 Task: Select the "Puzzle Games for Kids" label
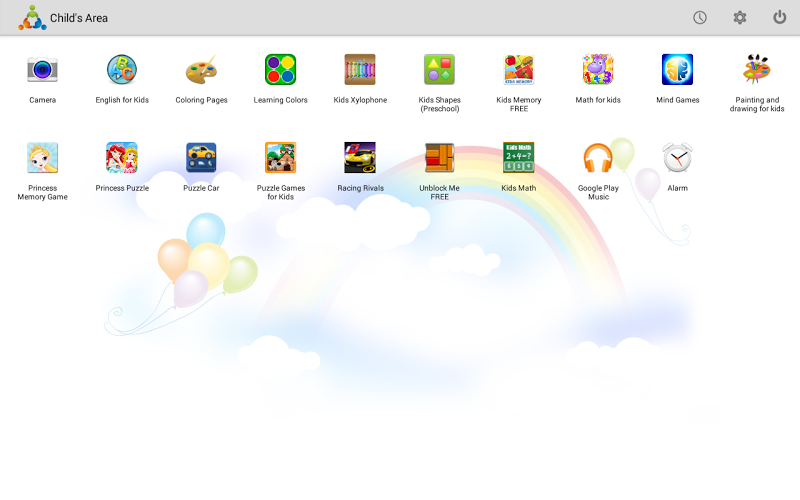[x=281, y=192]
